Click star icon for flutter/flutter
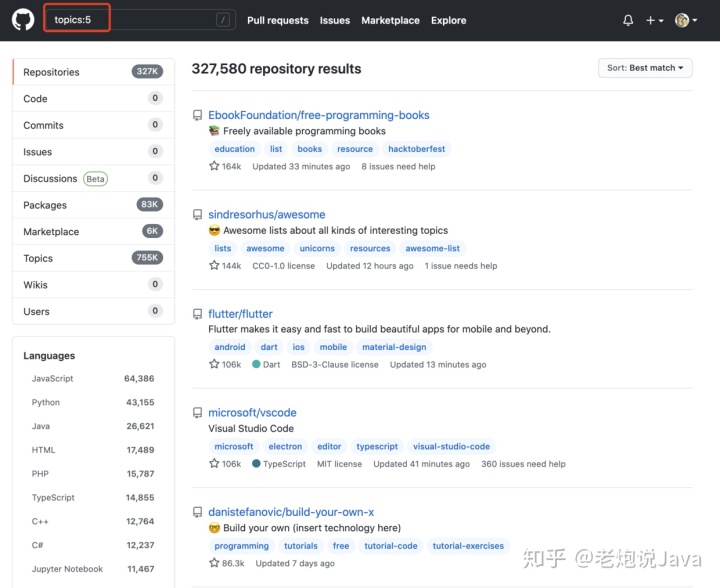Viewport: 720px width, 588px height. 214,364
